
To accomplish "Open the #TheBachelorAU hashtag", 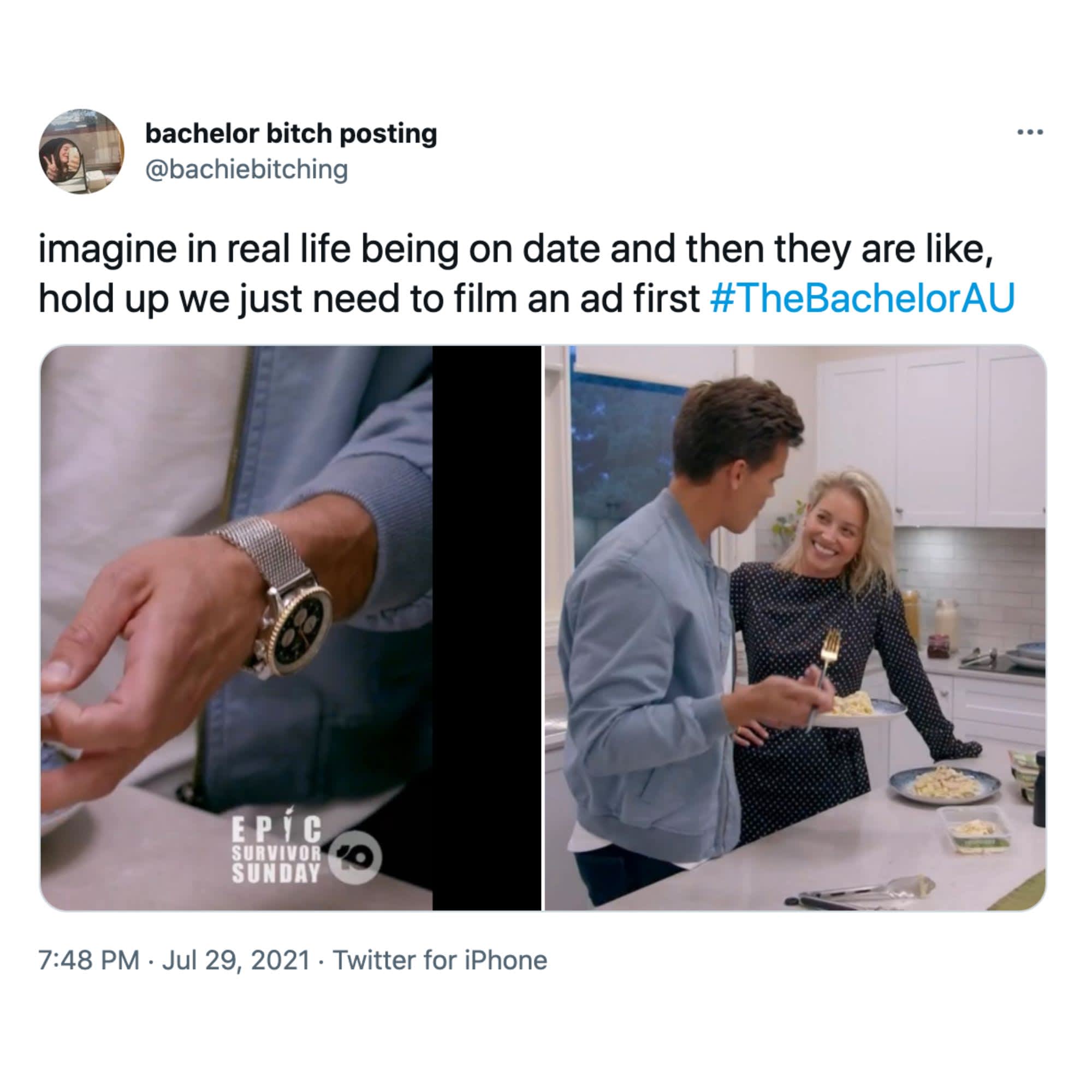I will pos(863,298).
